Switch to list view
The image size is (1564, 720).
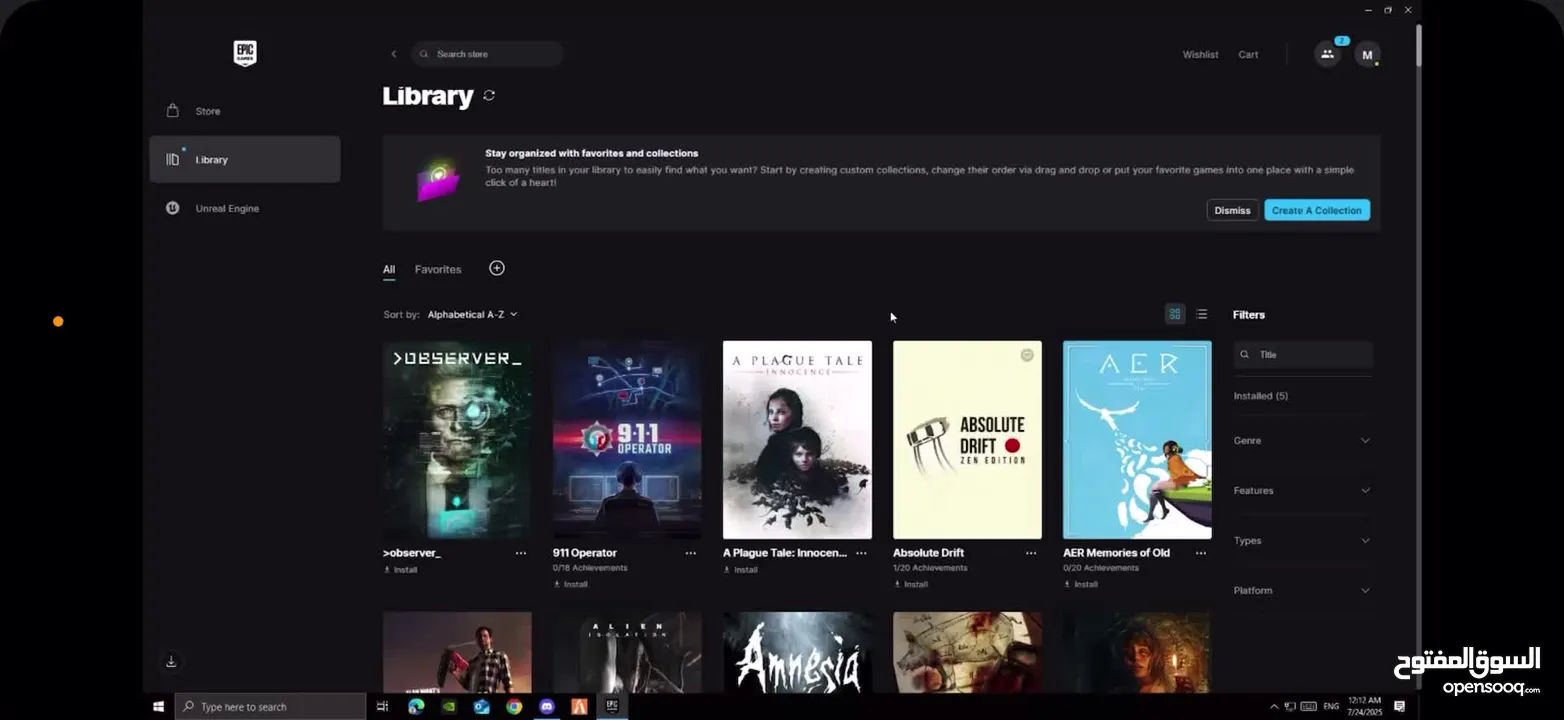[x=1202, y=314]
